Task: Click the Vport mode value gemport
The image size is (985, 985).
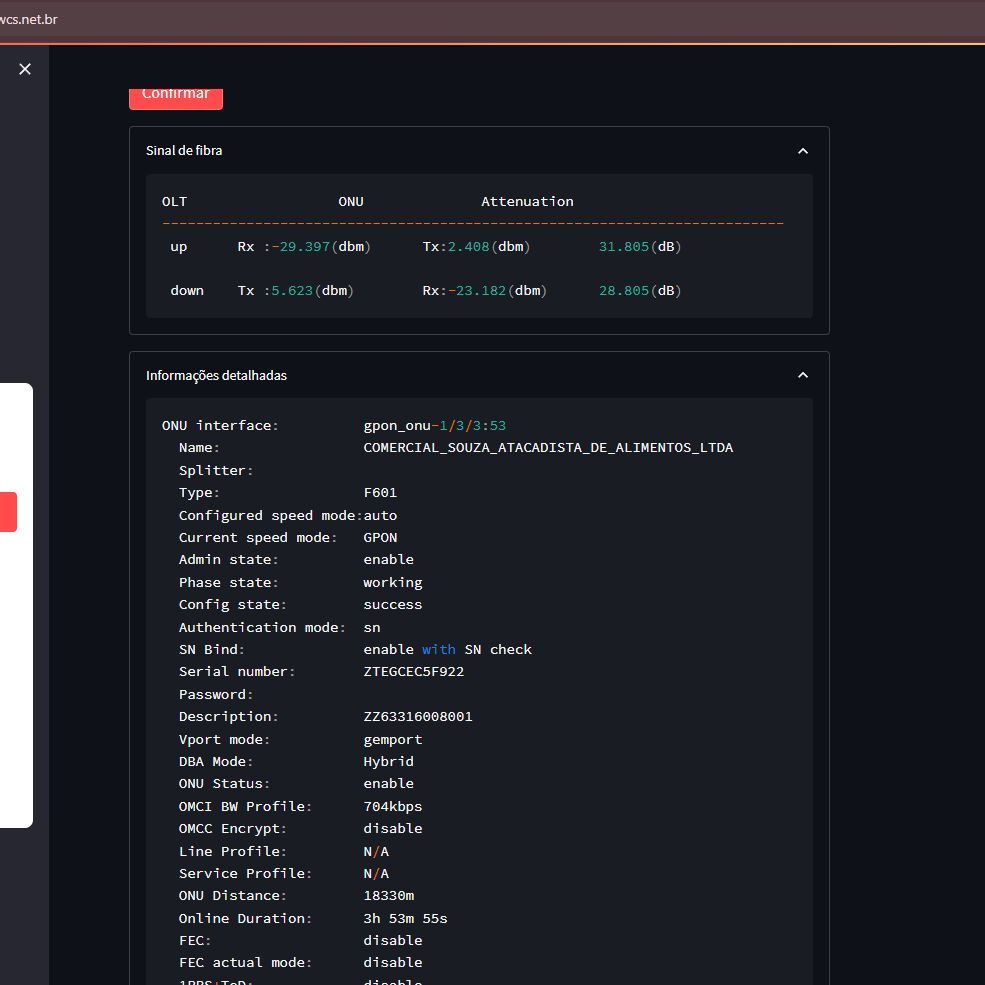Action: point(393,739)
